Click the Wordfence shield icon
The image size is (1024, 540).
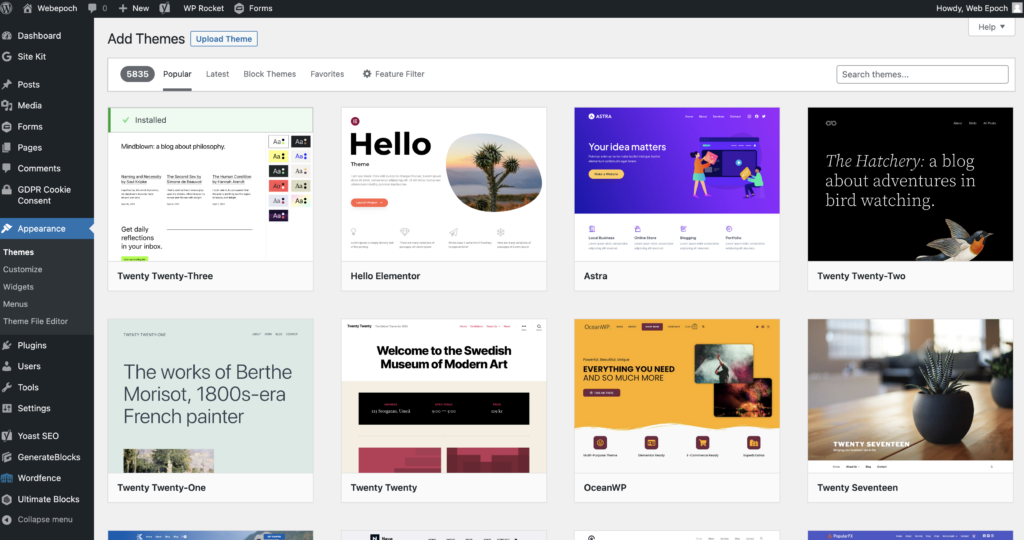[7, 478]
